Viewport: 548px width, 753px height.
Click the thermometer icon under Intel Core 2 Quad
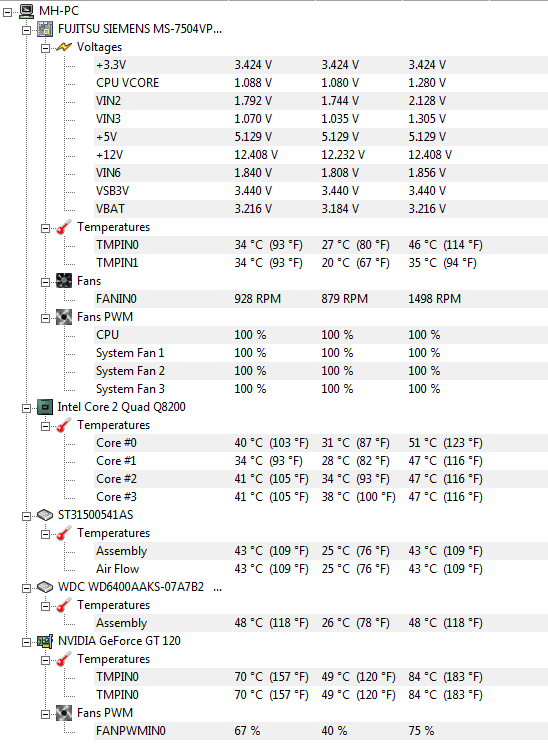(x=64, y=425)
